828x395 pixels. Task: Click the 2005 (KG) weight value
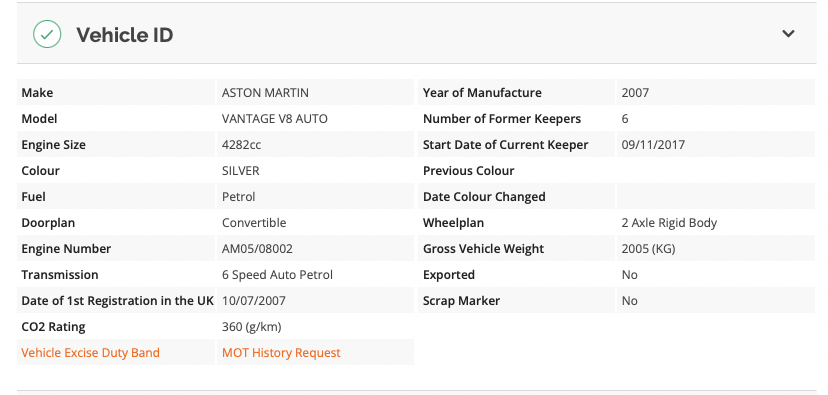tap(648, 248)
